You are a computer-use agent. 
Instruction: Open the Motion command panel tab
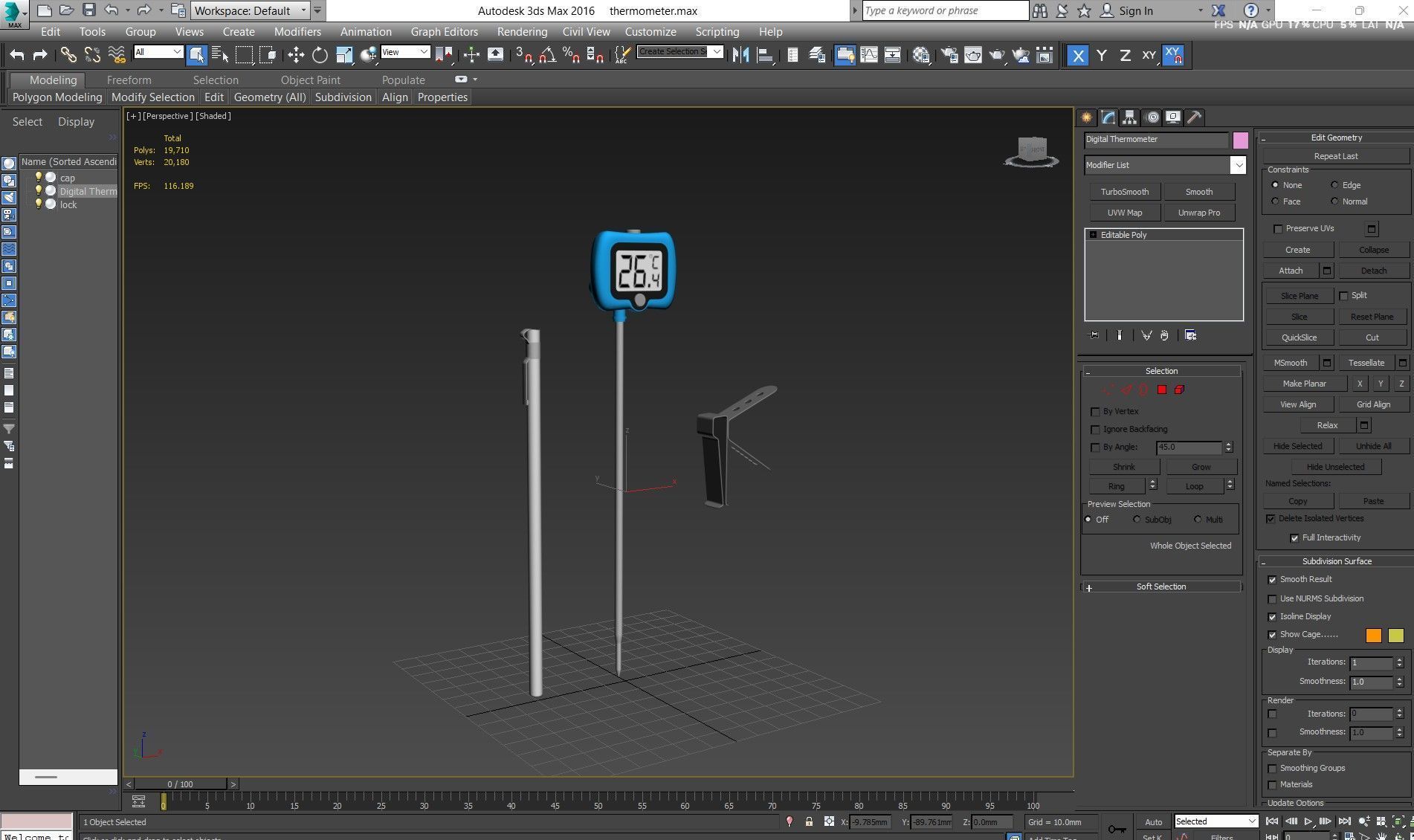(x=1152, y=117)
